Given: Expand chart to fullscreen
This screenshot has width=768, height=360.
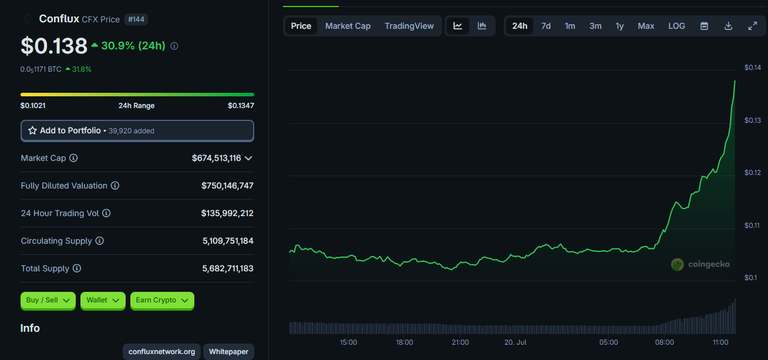Looking at the screenshot, I should click(753, 26).
